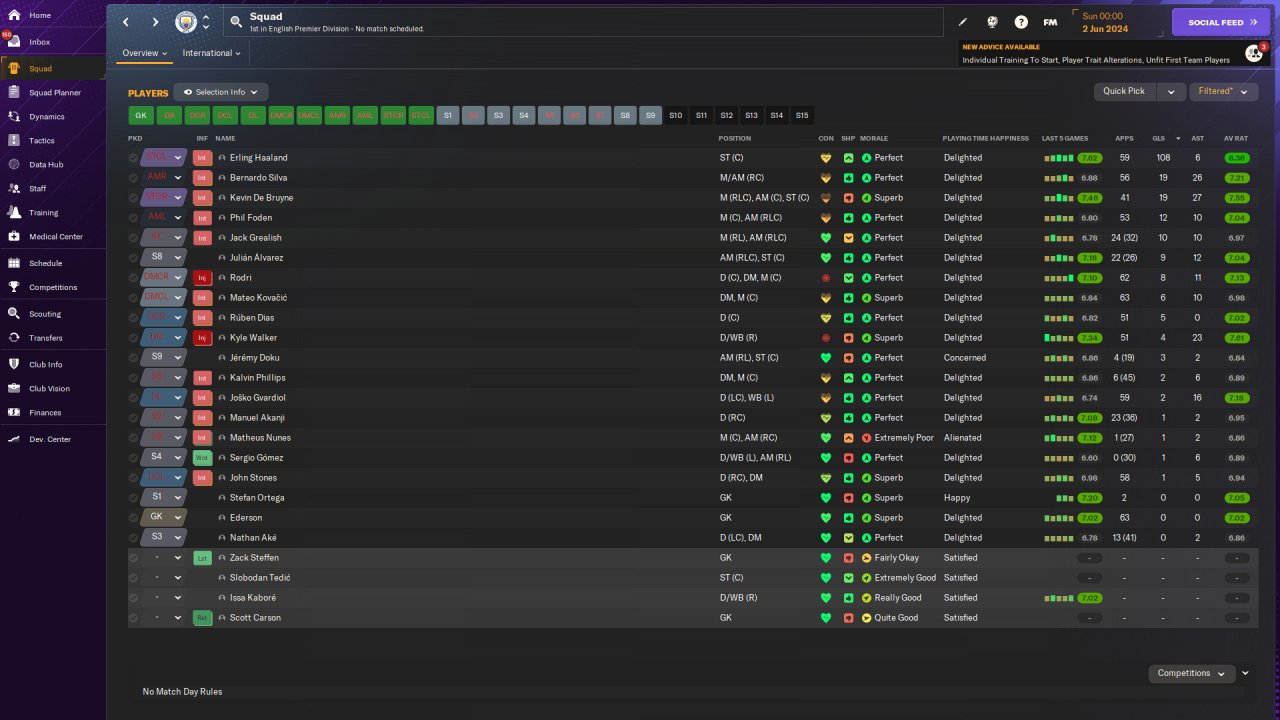This screenshot has width=1280, height=720.
Task: Toggle selection circle for Scott Carson
Action: (134, 618)
